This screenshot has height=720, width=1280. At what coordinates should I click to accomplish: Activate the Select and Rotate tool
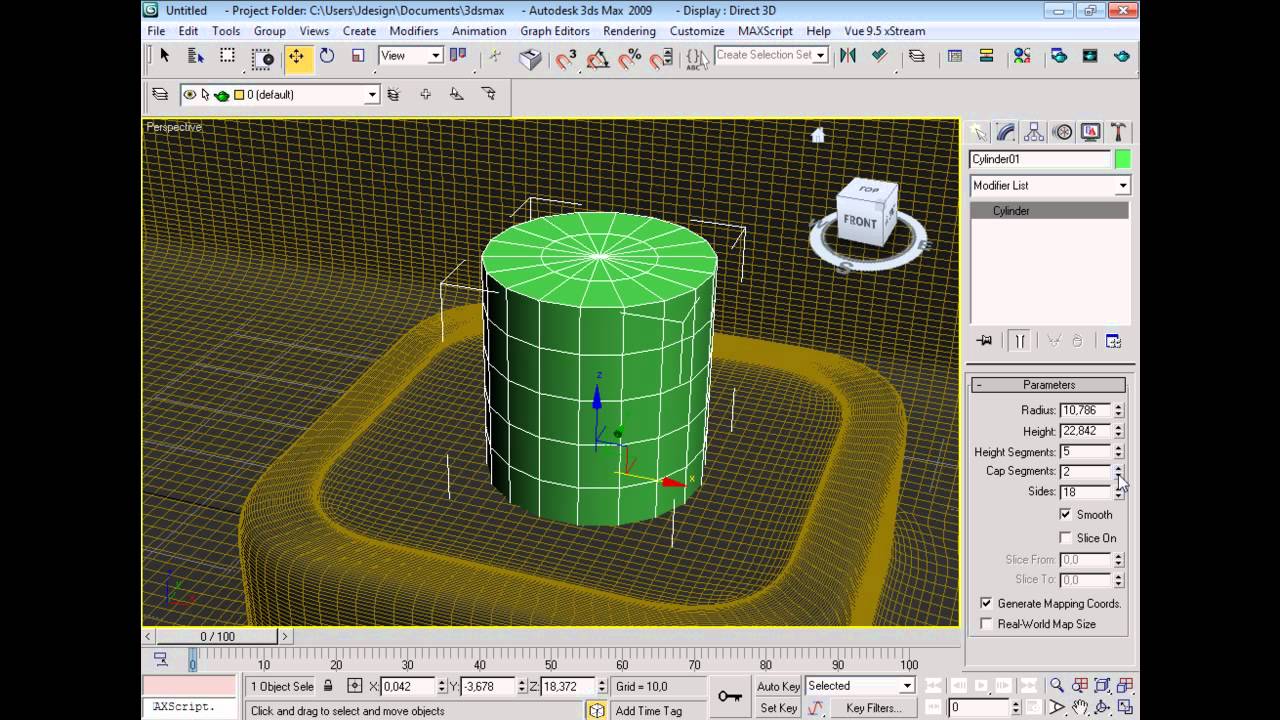[327, 56]
